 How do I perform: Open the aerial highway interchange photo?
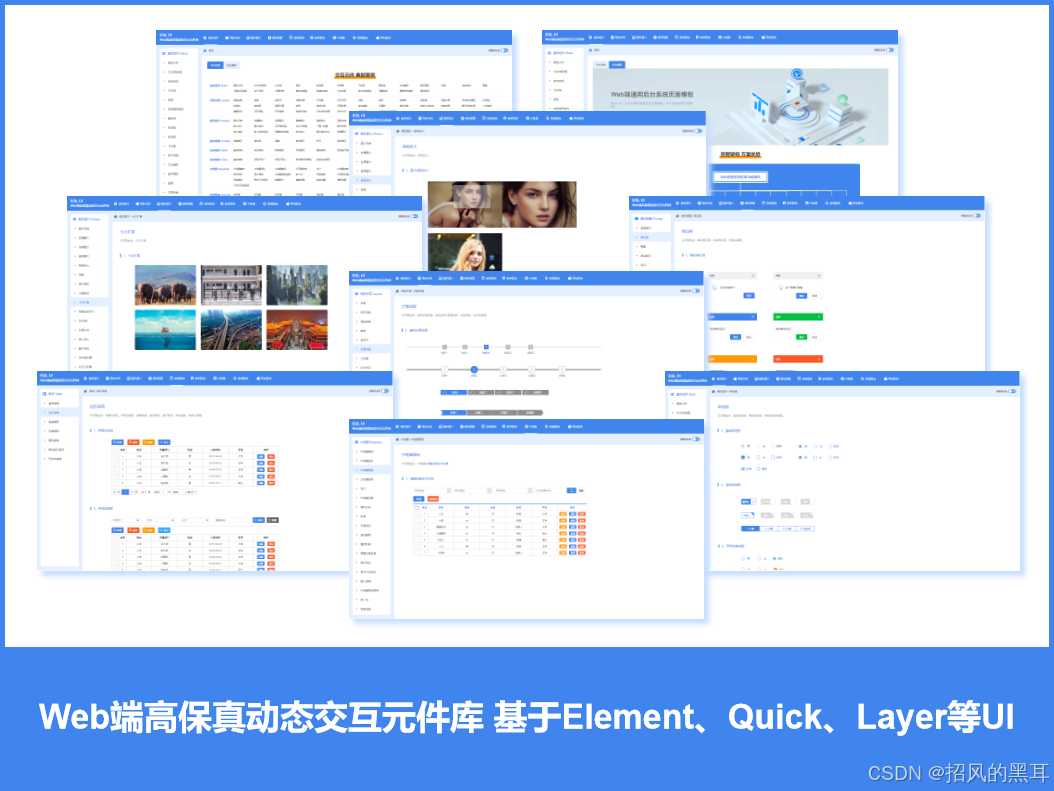pyautogui.click(x=231, y=329)
